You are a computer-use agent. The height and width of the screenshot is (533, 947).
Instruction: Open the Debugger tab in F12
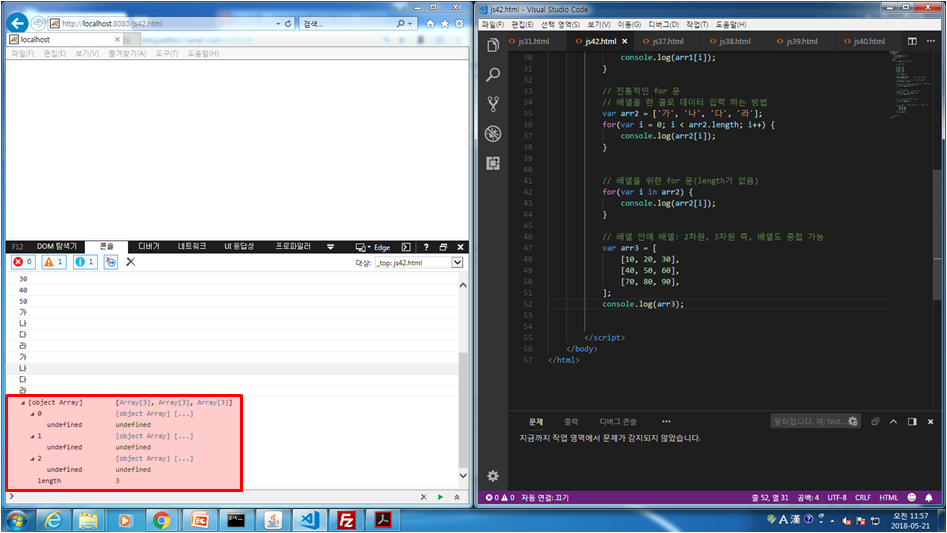coord(149,246)
